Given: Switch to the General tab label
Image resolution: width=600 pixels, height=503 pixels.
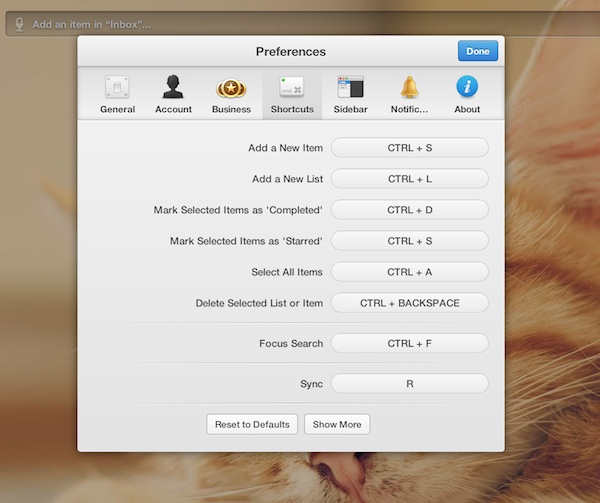Looking at the screenshot, I should tap(117, 109).
